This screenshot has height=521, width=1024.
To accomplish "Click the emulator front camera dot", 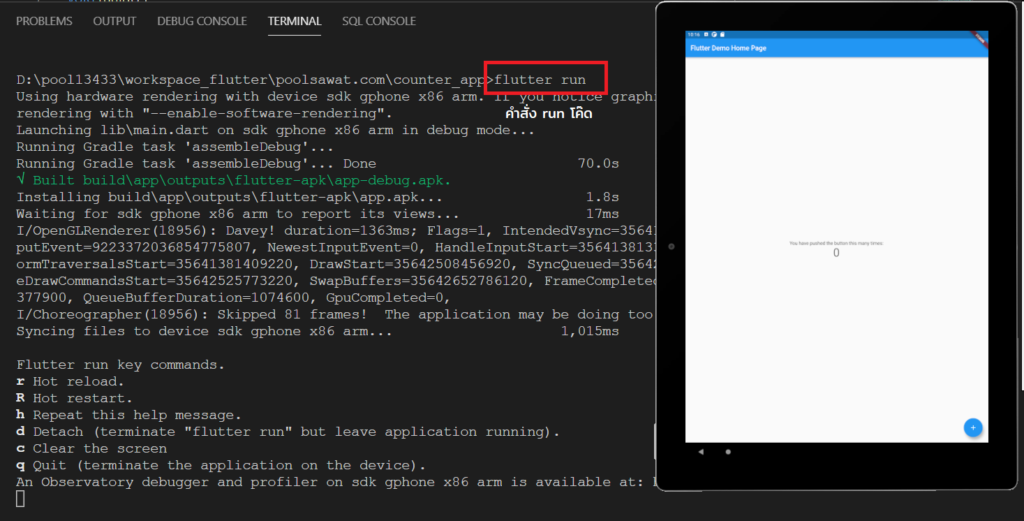I will (x=671, y=246).
